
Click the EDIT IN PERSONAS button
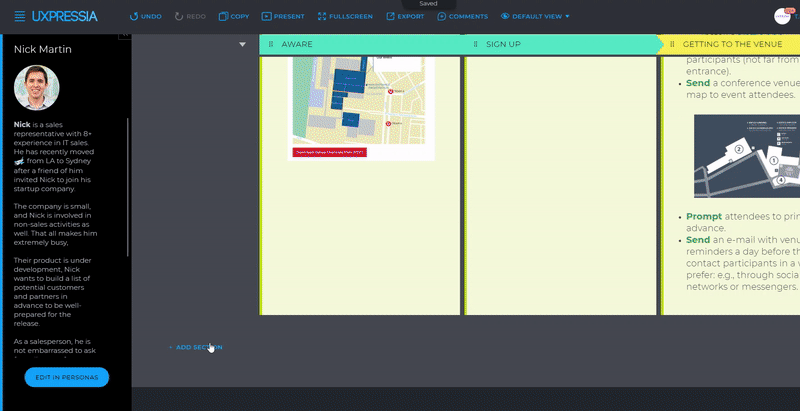click(x=67, y=377)
